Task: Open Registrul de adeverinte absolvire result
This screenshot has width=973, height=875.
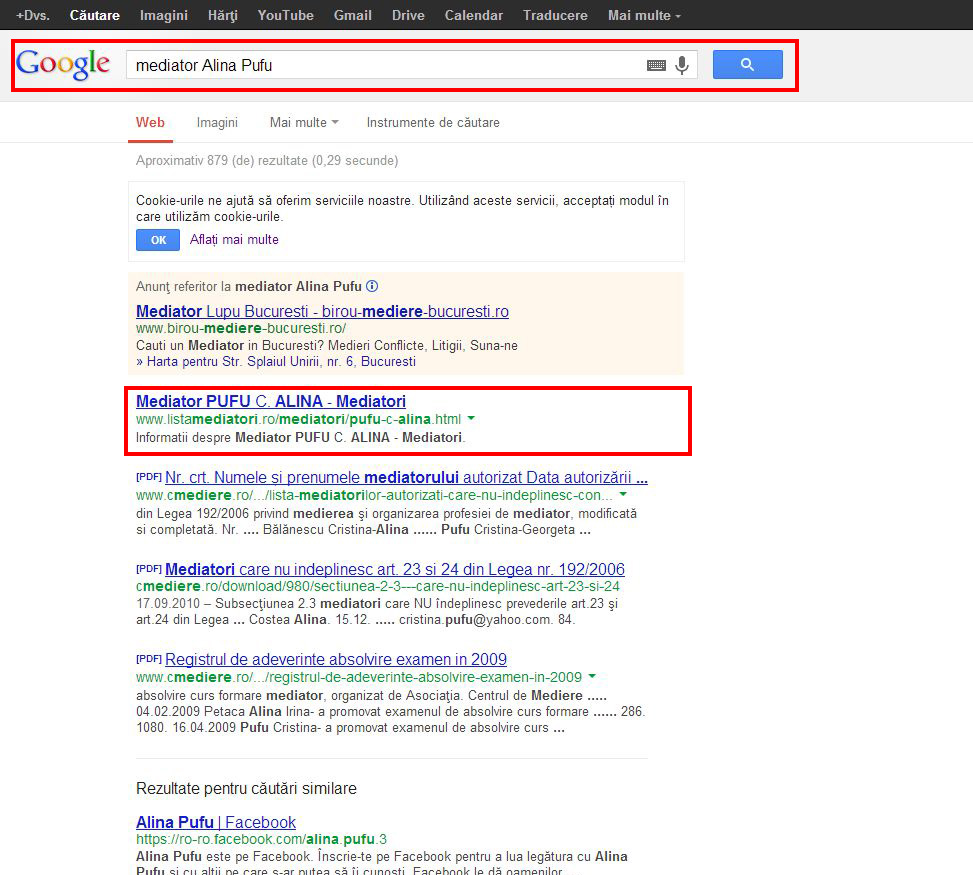Action: pyautogui.click(x=336, y=659)
